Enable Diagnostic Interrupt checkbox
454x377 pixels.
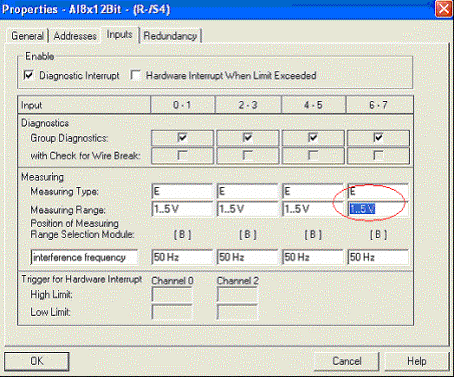(29, 75)
